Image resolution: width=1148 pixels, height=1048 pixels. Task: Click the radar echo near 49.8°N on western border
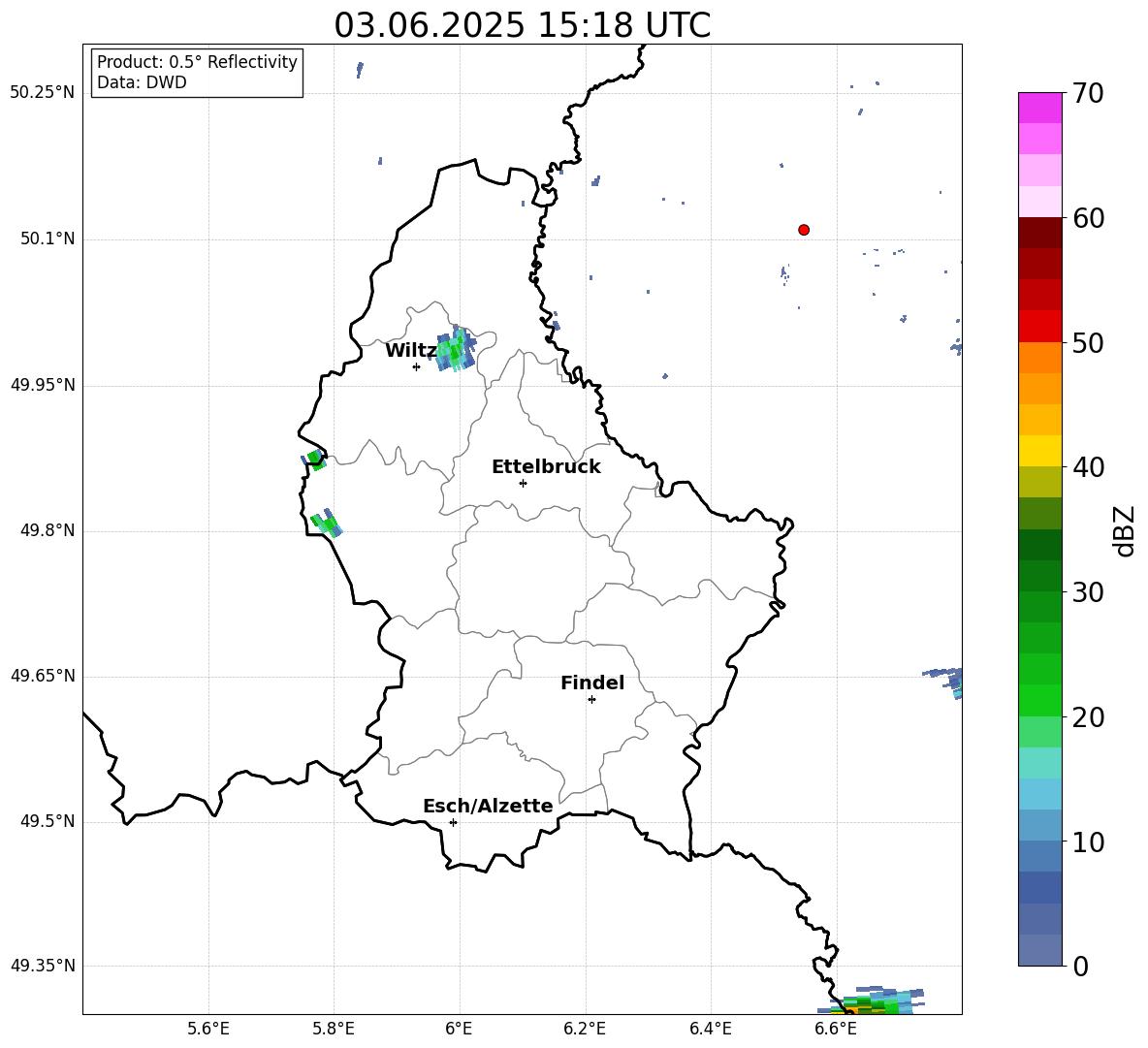click(x=327, y=523)
